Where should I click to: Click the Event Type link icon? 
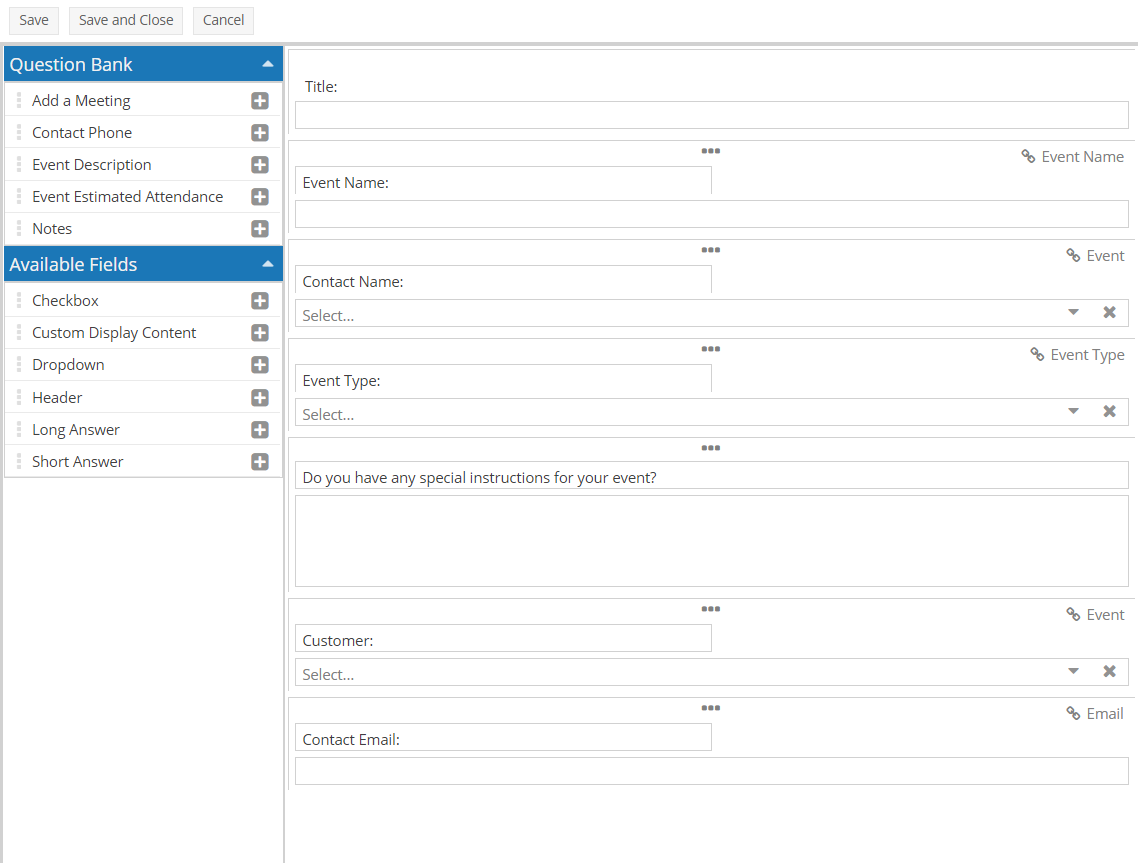1037,354
